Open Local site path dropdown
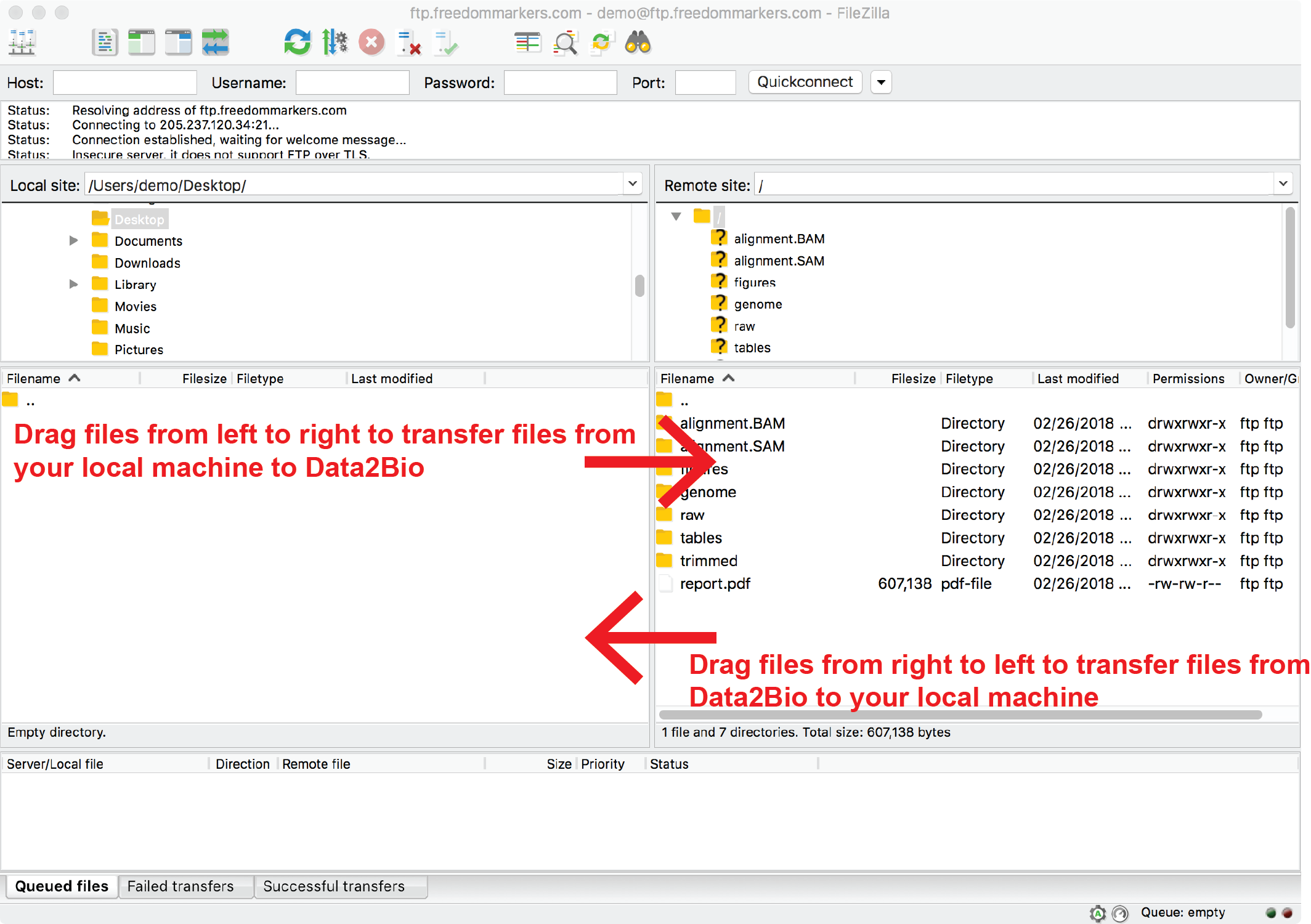Image resolution: width=1311 pixels, height=924 pixels. 632,184
